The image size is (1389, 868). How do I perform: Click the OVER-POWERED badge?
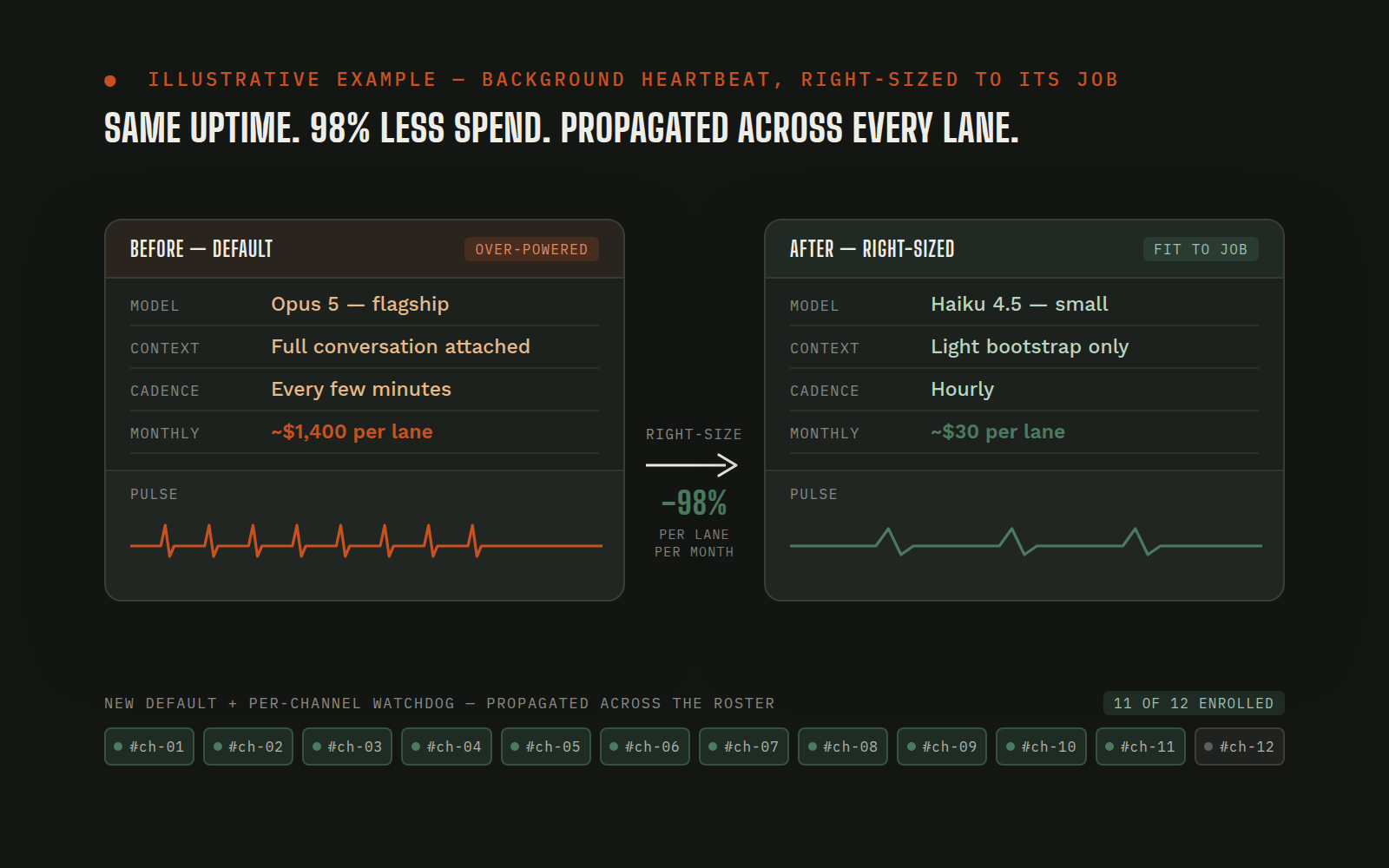531,249
